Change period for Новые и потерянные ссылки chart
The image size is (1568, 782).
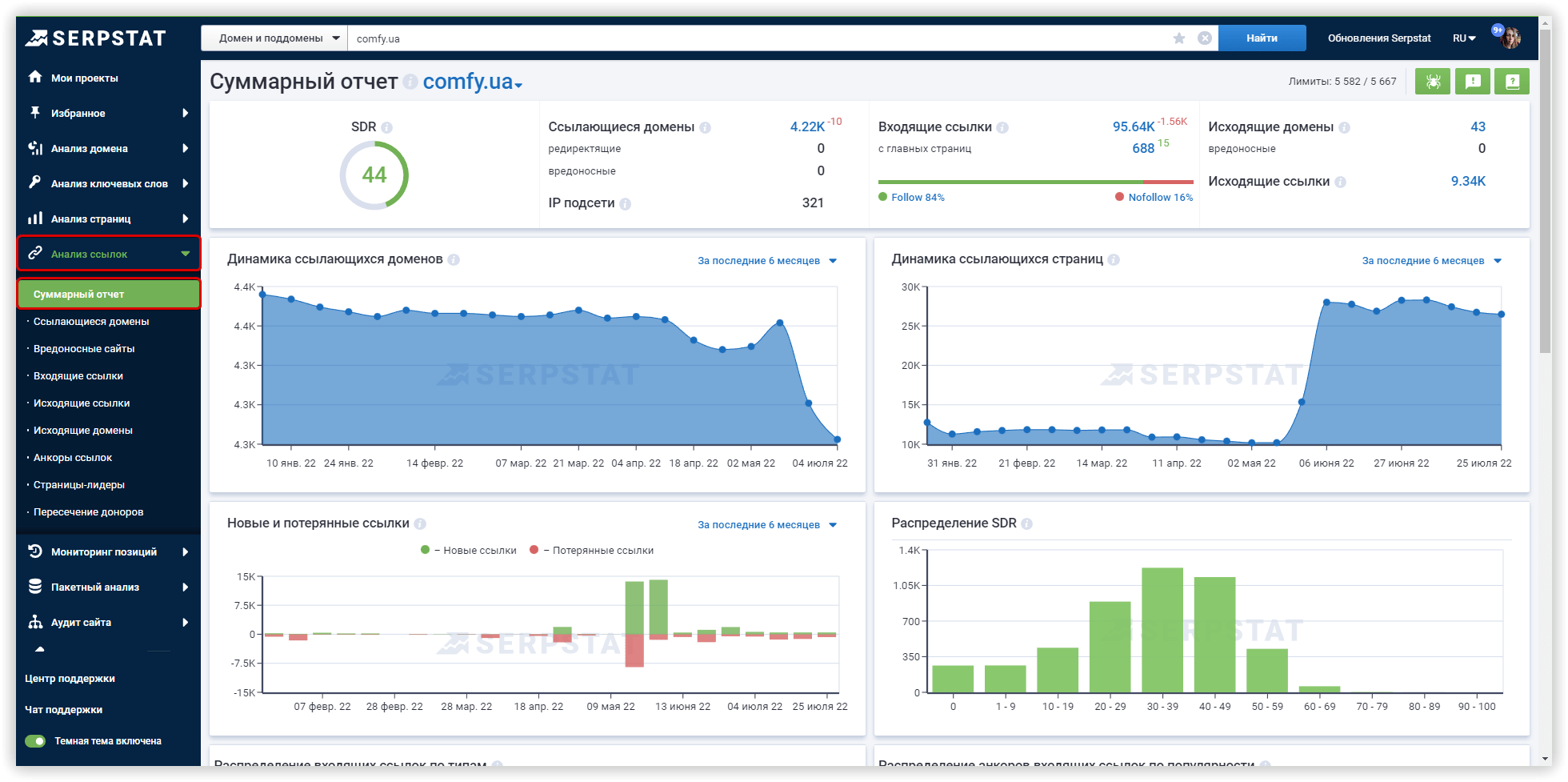(x=767, y=524)
